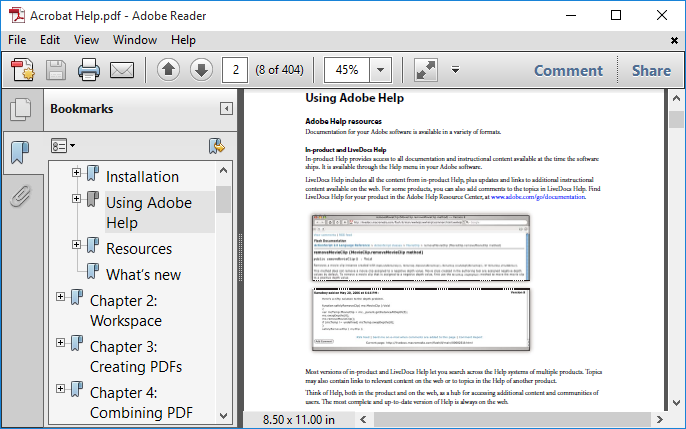The image size is (686, 429).
Task: Close document with menu bar X
Action: point(674,40)
